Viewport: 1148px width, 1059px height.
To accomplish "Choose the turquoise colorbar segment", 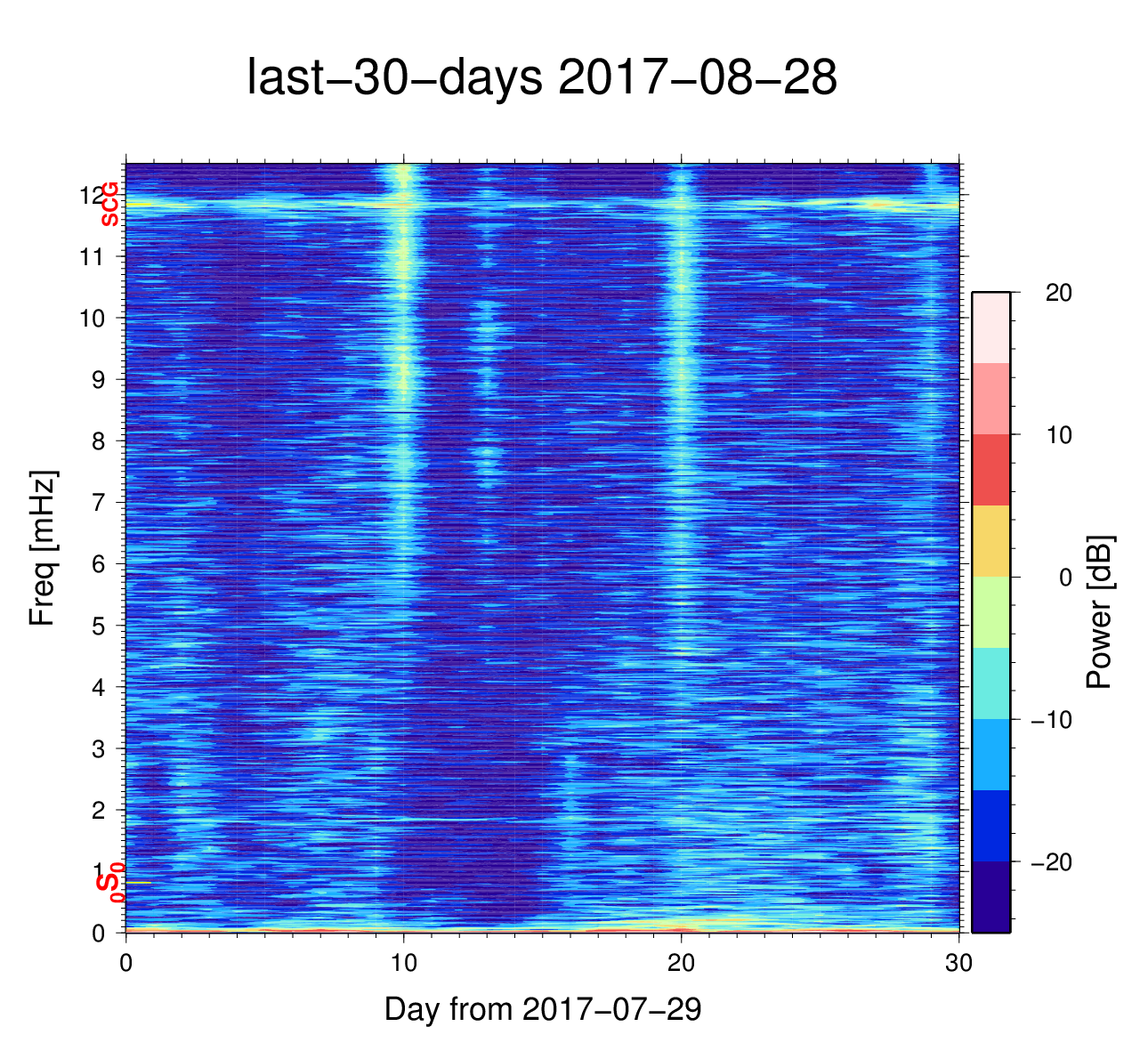I will 990,683.
